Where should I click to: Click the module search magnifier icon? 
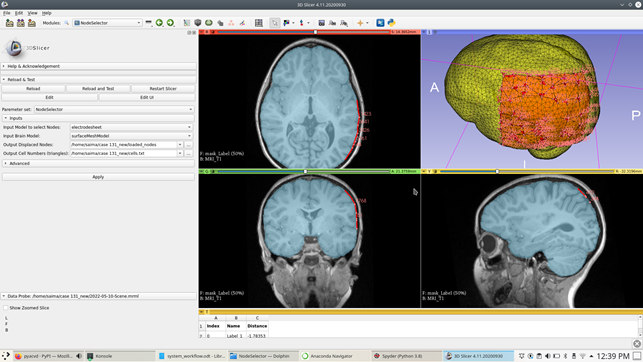pyautogui.click(x=66, y=23)
